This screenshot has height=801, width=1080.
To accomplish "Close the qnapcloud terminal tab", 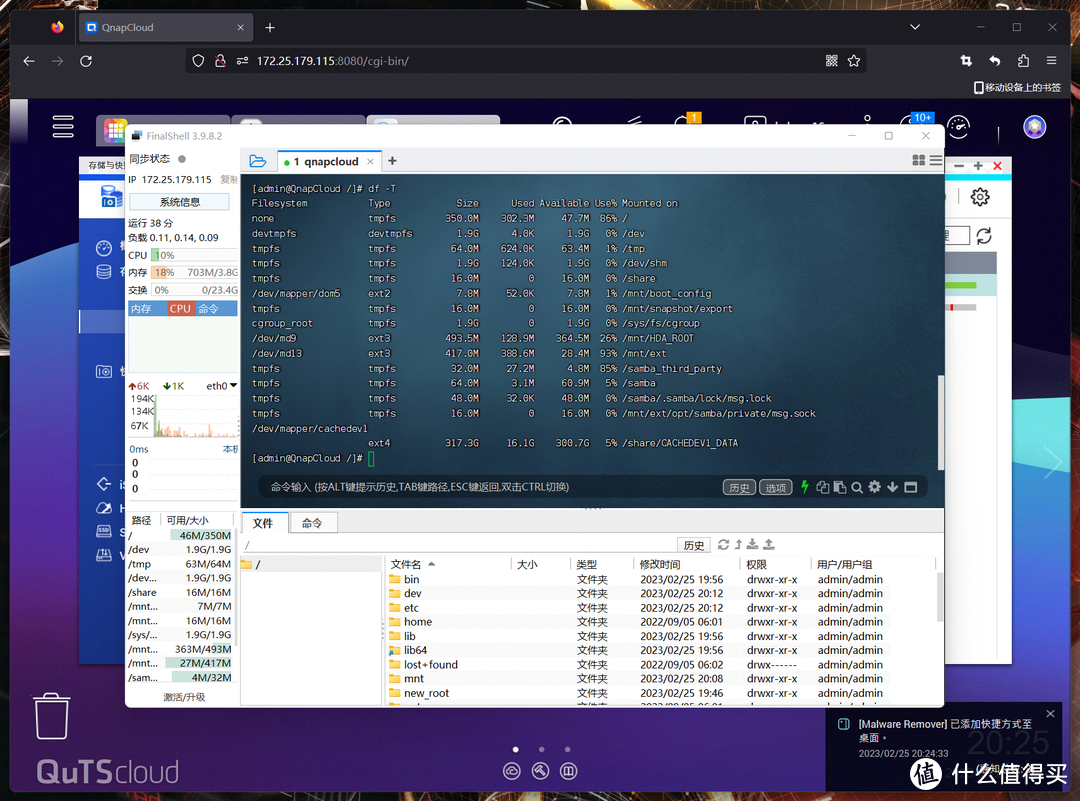I will pyautogui.click(x=371, y=162).
